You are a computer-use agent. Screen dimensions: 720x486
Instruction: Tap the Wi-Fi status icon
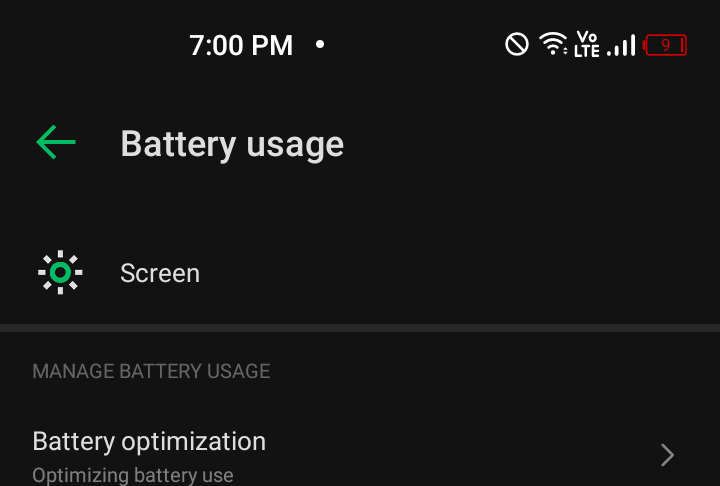[553, 44]
